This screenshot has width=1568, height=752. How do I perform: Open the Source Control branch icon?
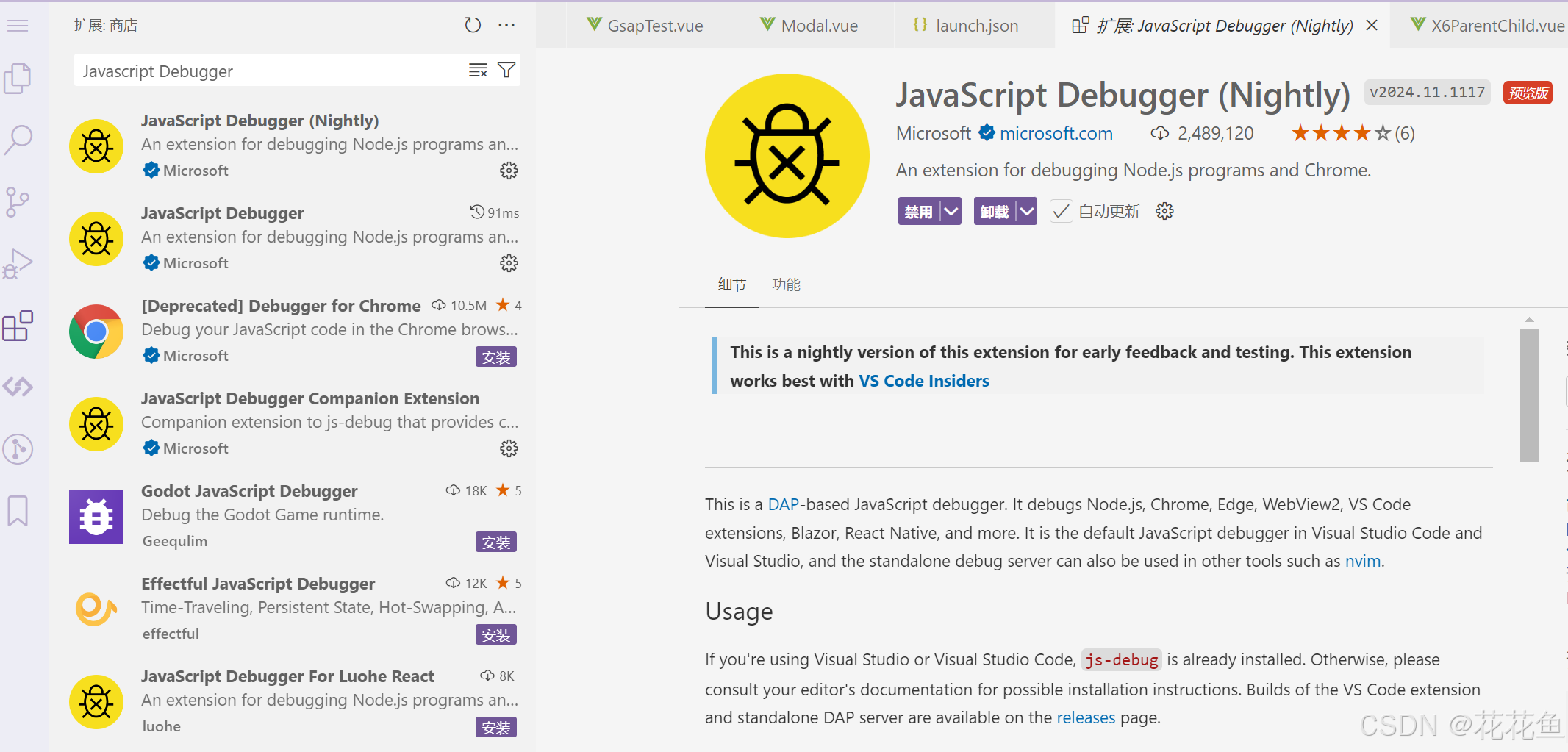(17, 201)
